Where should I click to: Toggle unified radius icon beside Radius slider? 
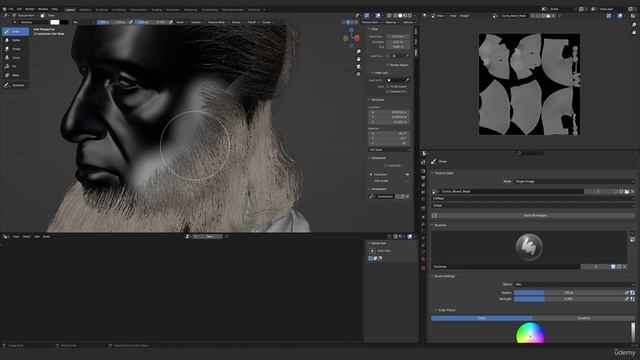coord(632,293)
